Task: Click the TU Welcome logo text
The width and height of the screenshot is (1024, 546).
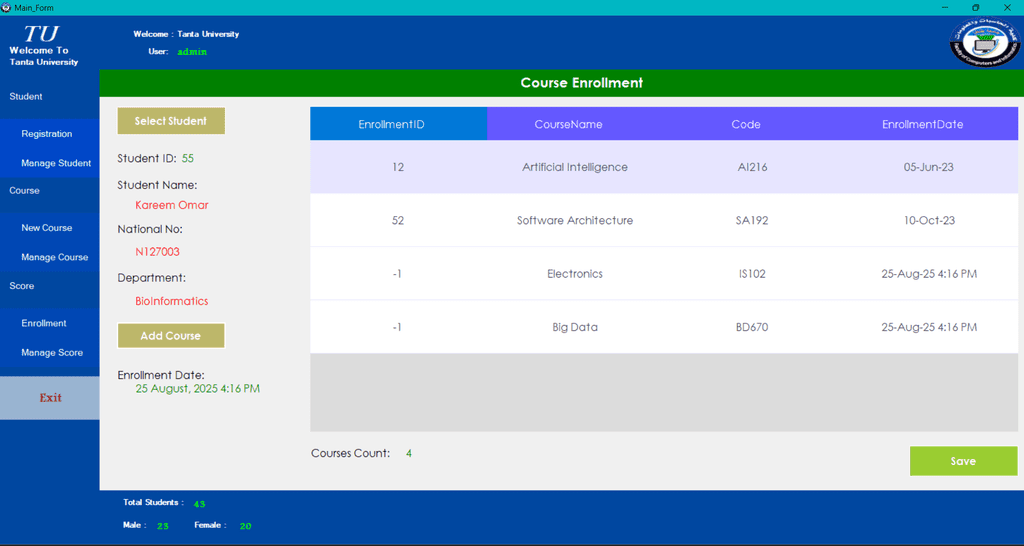Action: pyautogui.click(x=43, y=44)
